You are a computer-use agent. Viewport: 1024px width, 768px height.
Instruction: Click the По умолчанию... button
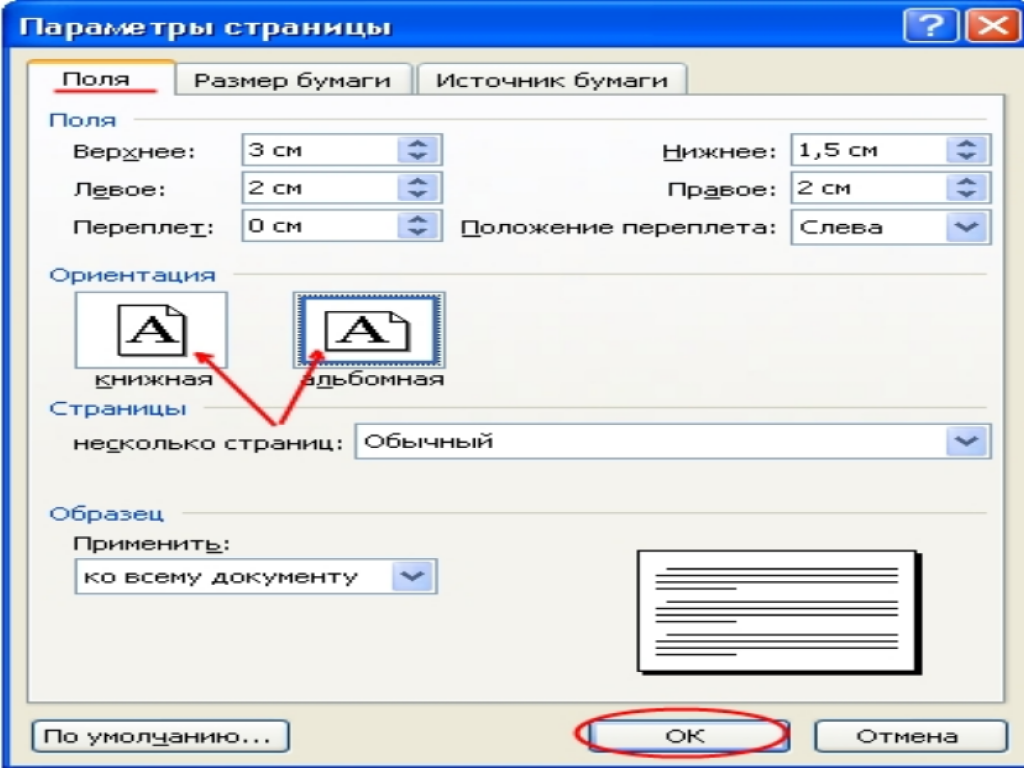click(160, 736)
